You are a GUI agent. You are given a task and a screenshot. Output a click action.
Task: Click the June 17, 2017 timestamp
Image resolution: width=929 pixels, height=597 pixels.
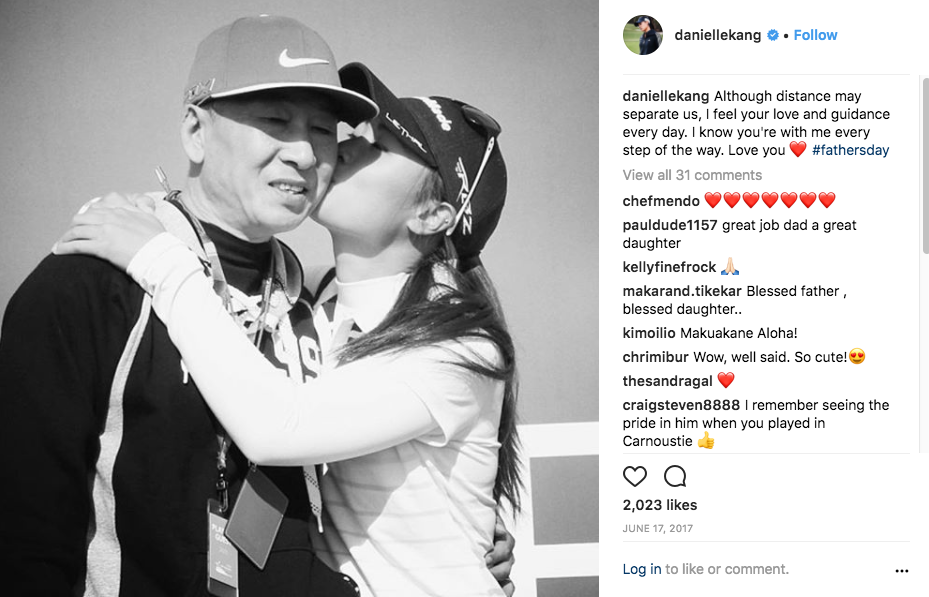click(x=658, y=528)
